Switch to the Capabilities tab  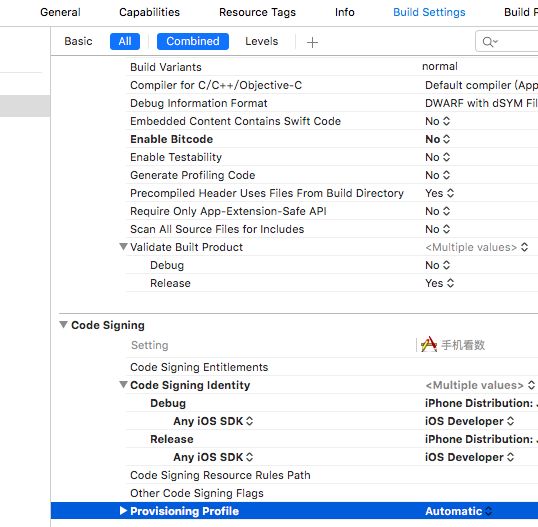coord(149,12)
